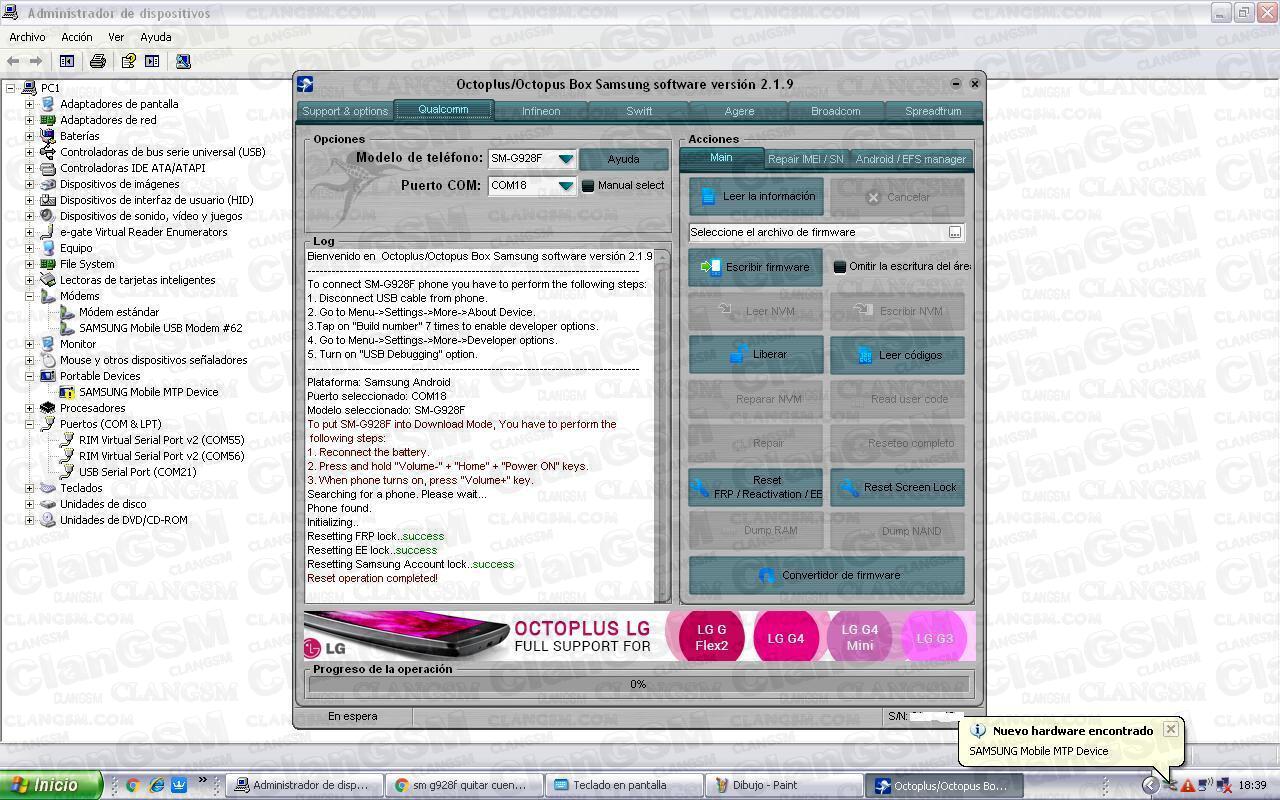Click Chrome icon in quick launch
The height and width of the screenshot is (800, 1280).
tap(132, 785)
